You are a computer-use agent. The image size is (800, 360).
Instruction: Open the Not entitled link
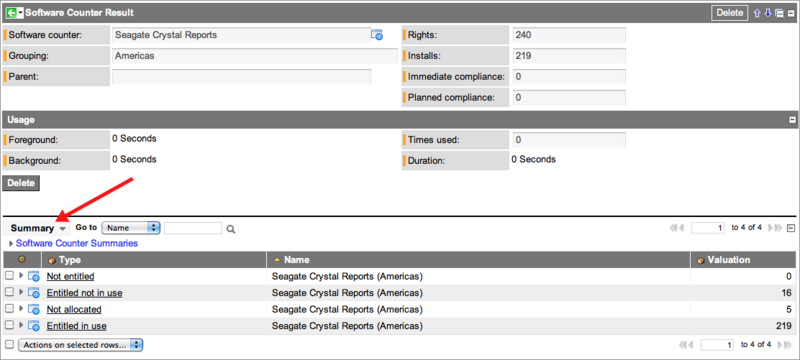70,276
